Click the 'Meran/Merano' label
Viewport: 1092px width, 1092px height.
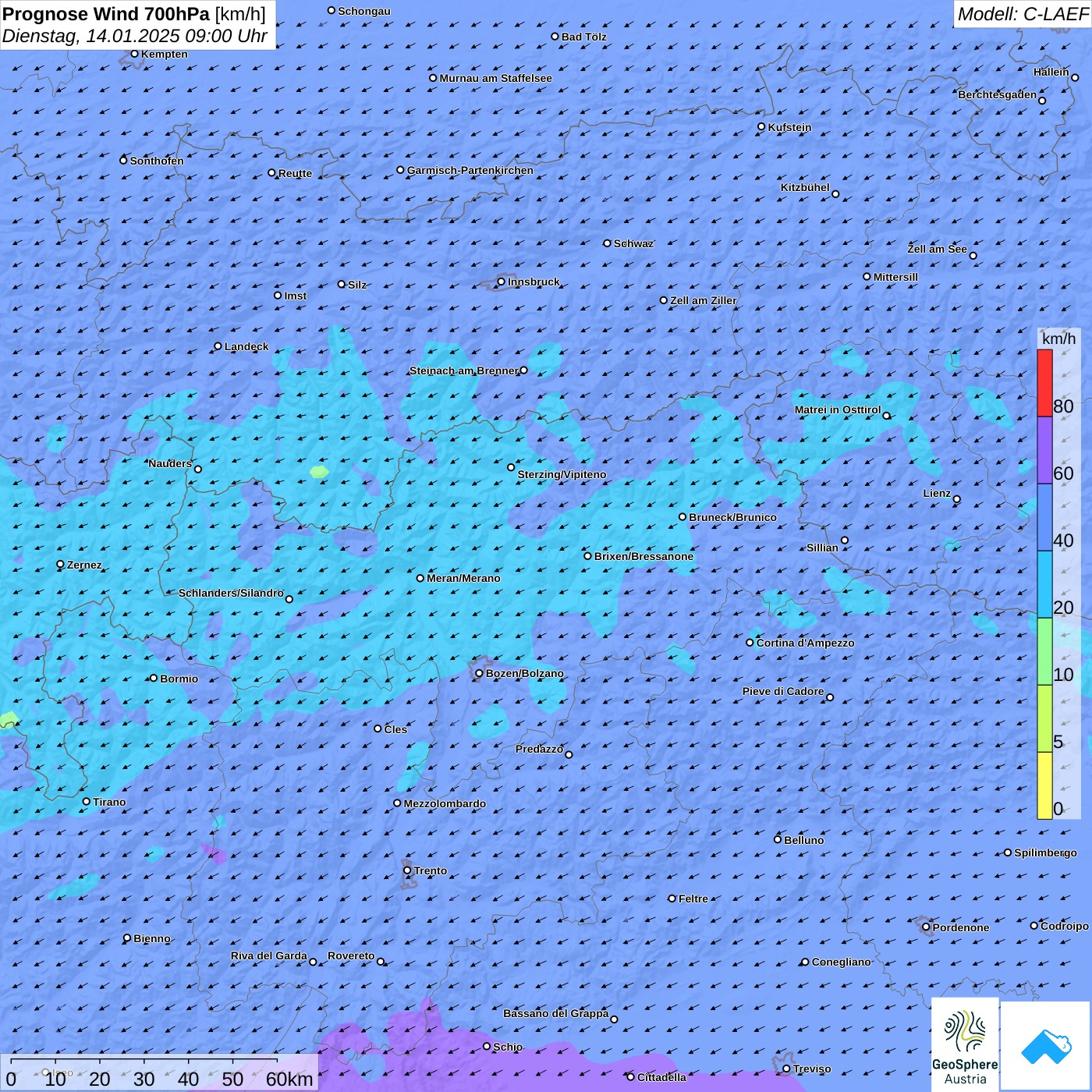(463, 578)
